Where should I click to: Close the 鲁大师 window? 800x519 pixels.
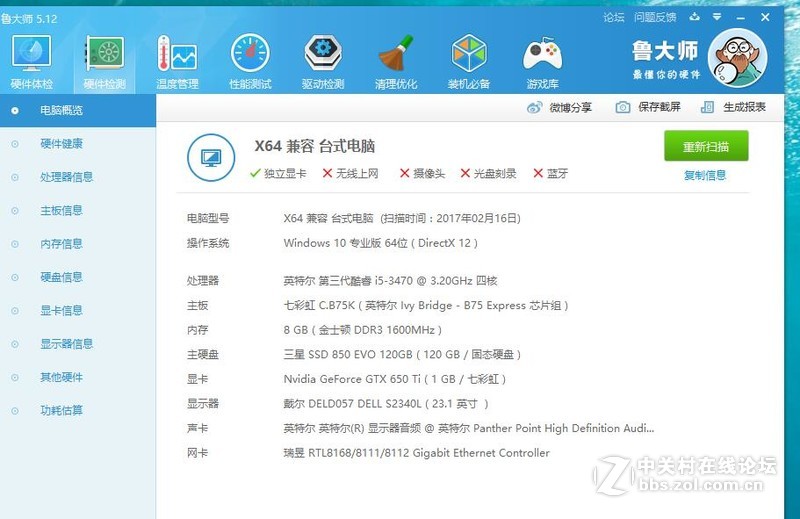click(x=765, y=17)
